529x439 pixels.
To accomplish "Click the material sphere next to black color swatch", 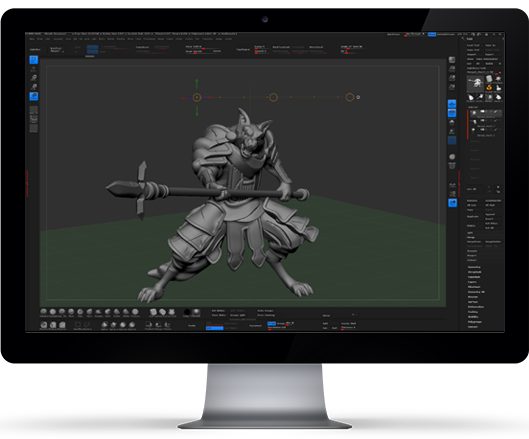I will [x=196, y=312].
